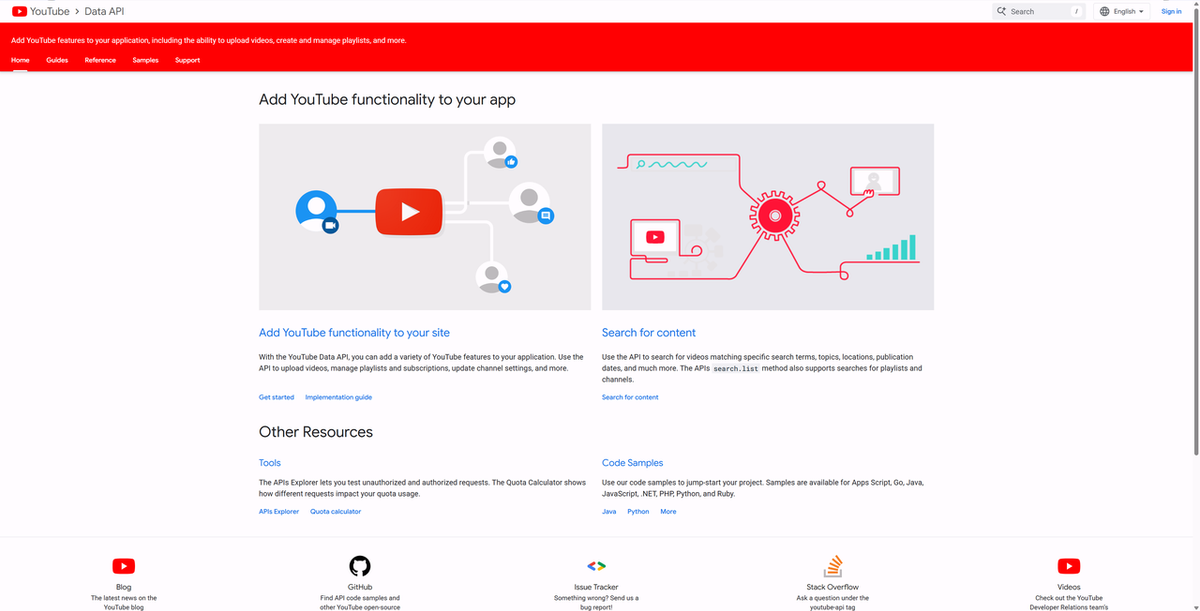
Task: Click the slash shortcut key in search box
Action: [x=1076, y=11]
